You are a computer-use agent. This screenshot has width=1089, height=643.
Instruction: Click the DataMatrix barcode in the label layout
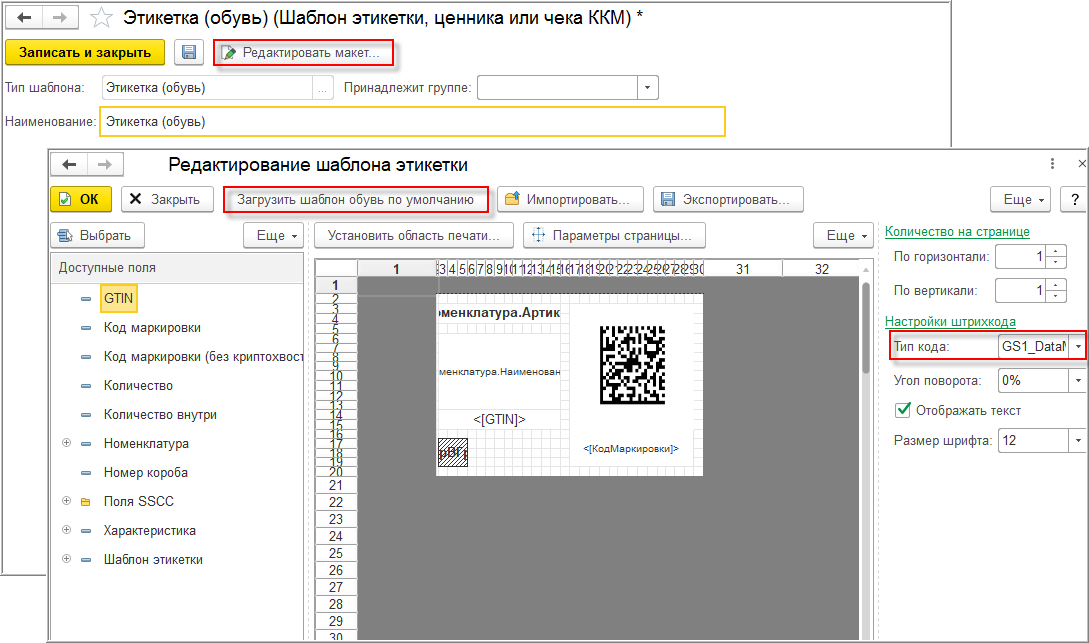632,365
